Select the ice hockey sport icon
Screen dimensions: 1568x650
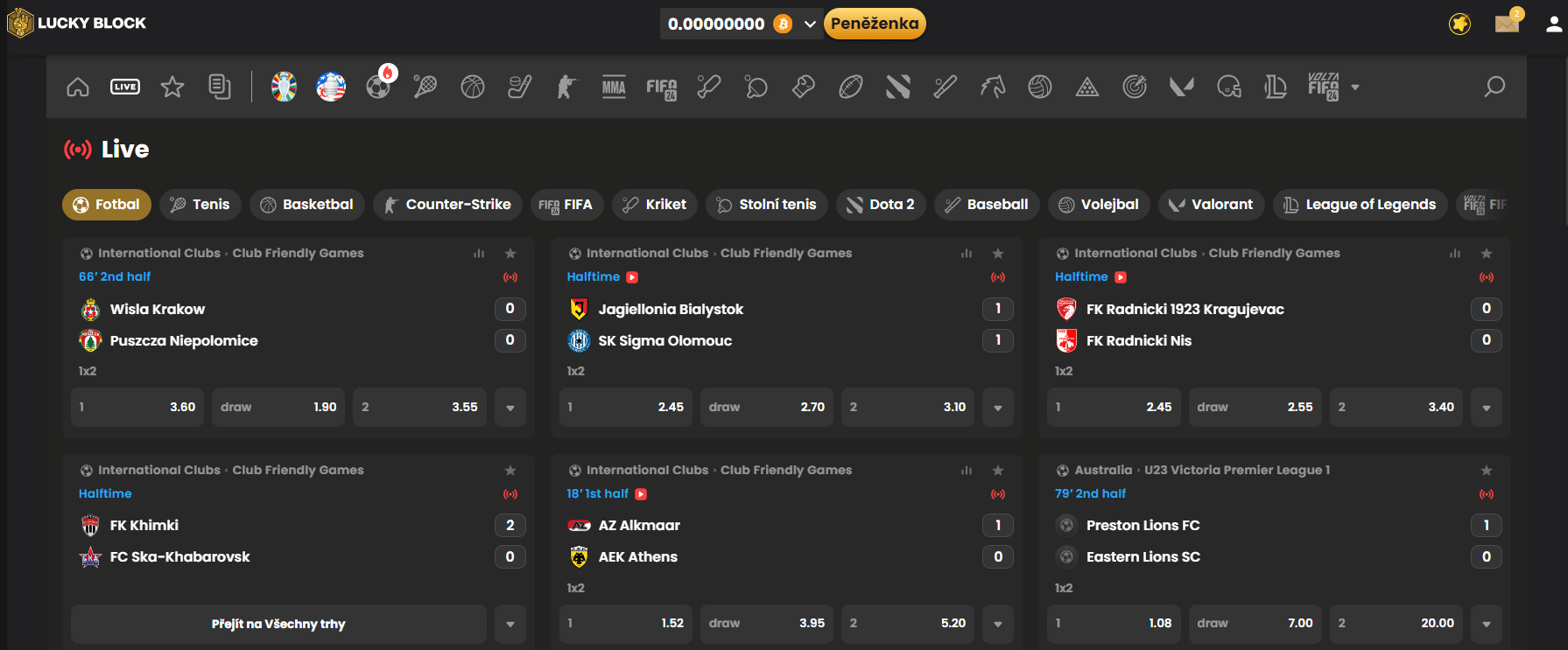point(520,87)
